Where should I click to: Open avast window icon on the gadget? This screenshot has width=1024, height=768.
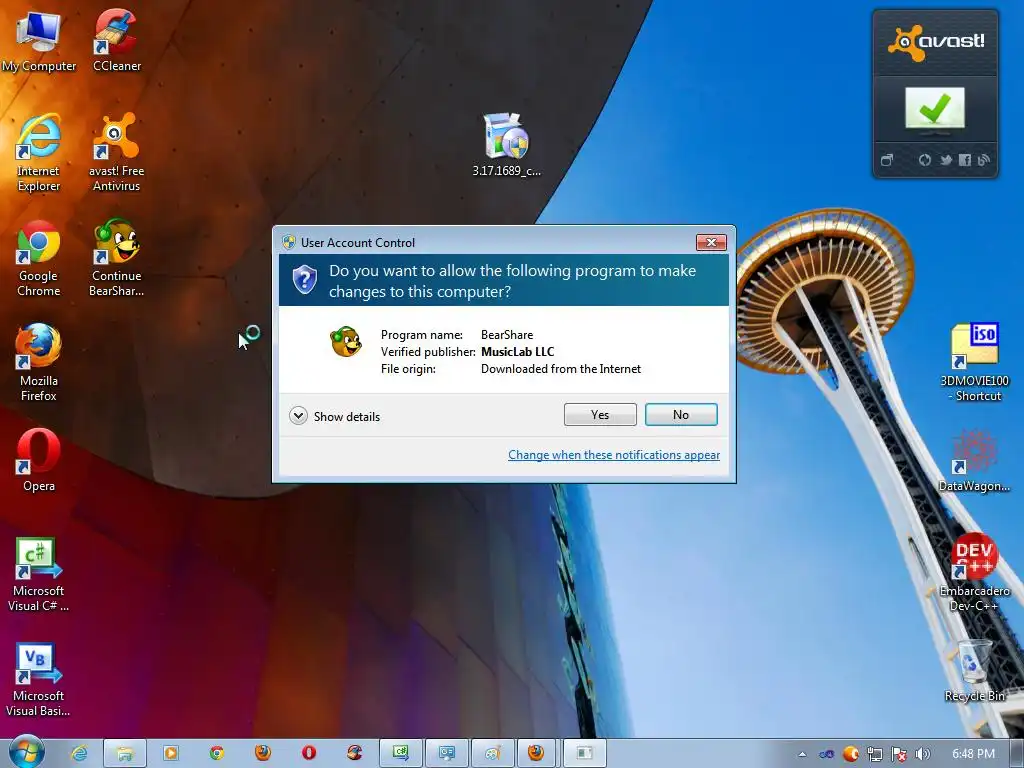(x=886, y=160)
